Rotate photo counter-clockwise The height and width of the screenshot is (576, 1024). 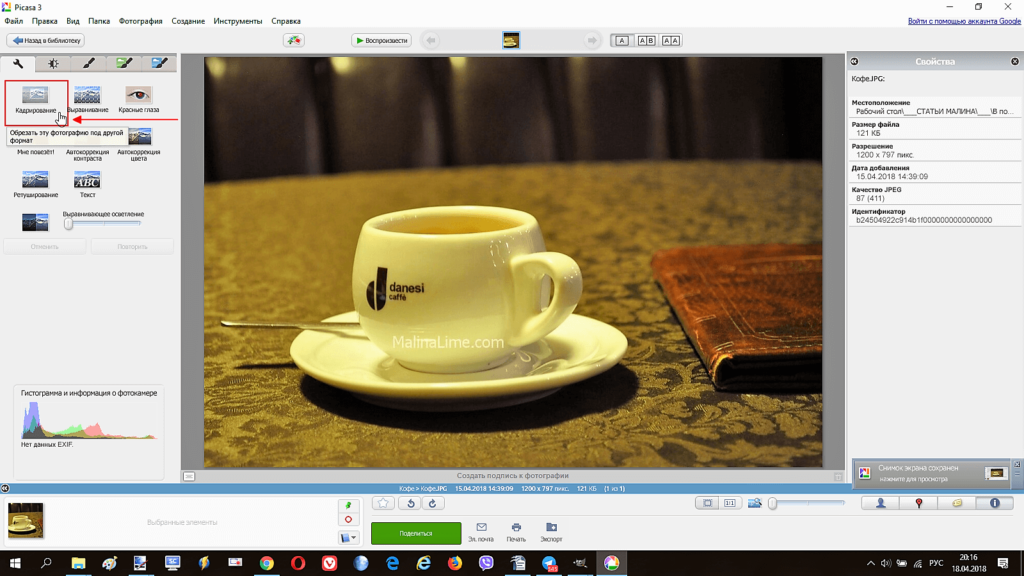pyautogui.click(x=410, y=504)
